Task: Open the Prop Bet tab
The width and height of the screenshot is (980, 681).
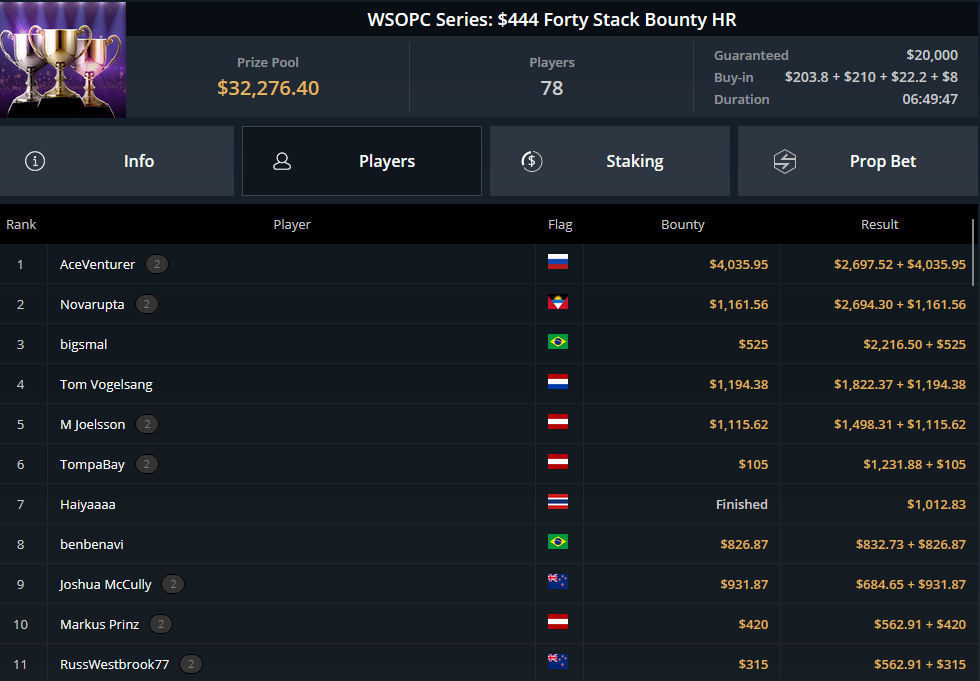Action: pos(858,161)
